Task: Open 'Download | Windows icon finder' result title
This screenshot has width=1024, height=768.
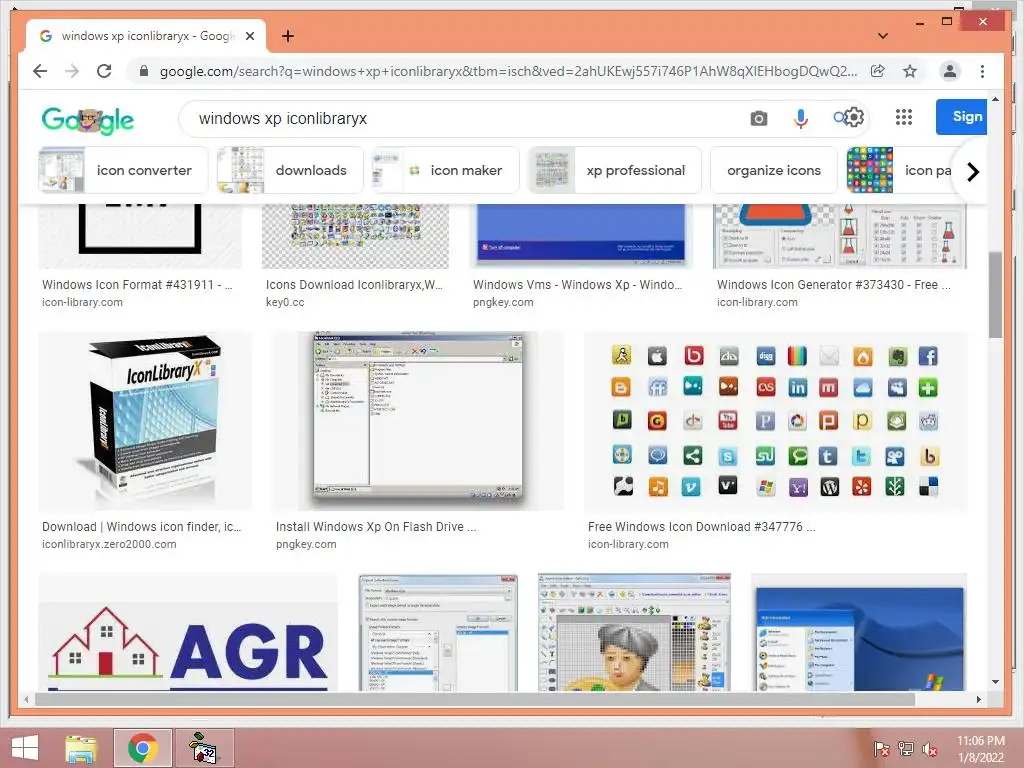Action: (142, 526)
